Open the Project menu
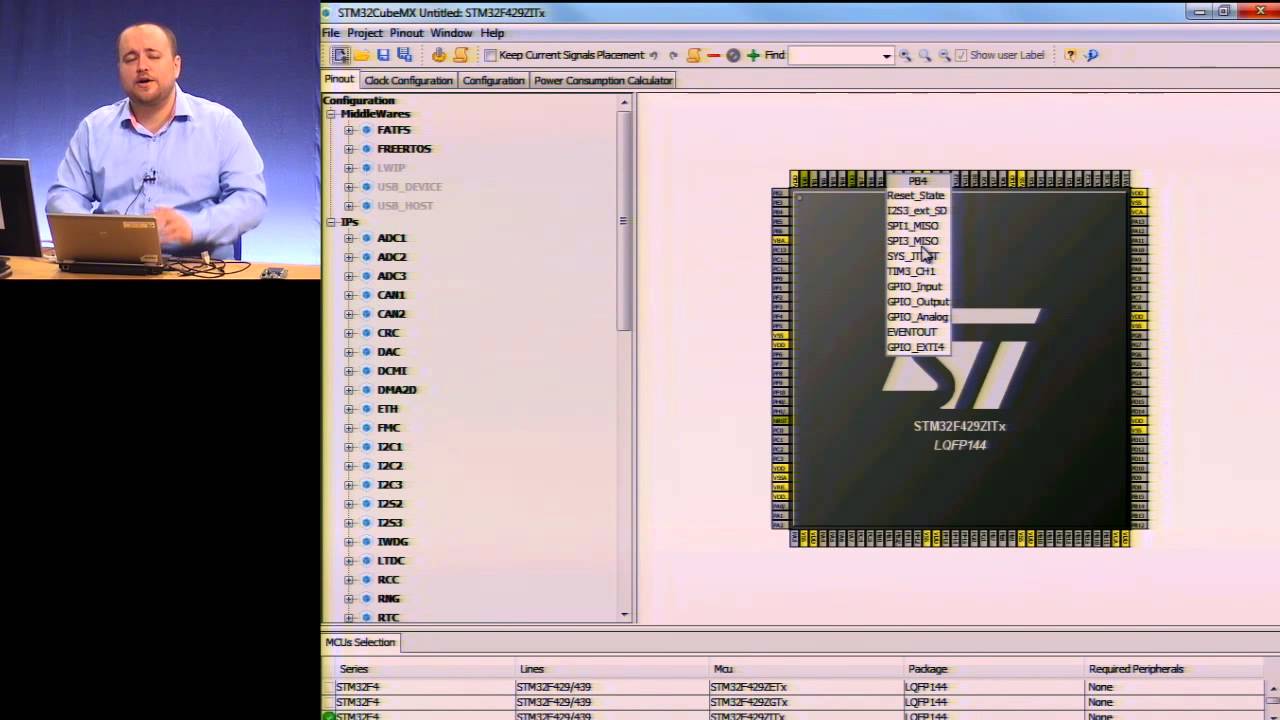The image size is (1280, 720). pos(365,33)
